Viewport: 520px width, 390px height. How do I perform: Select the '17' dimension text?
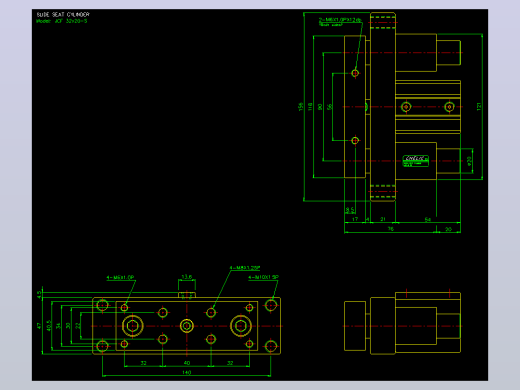click(355, 219)
